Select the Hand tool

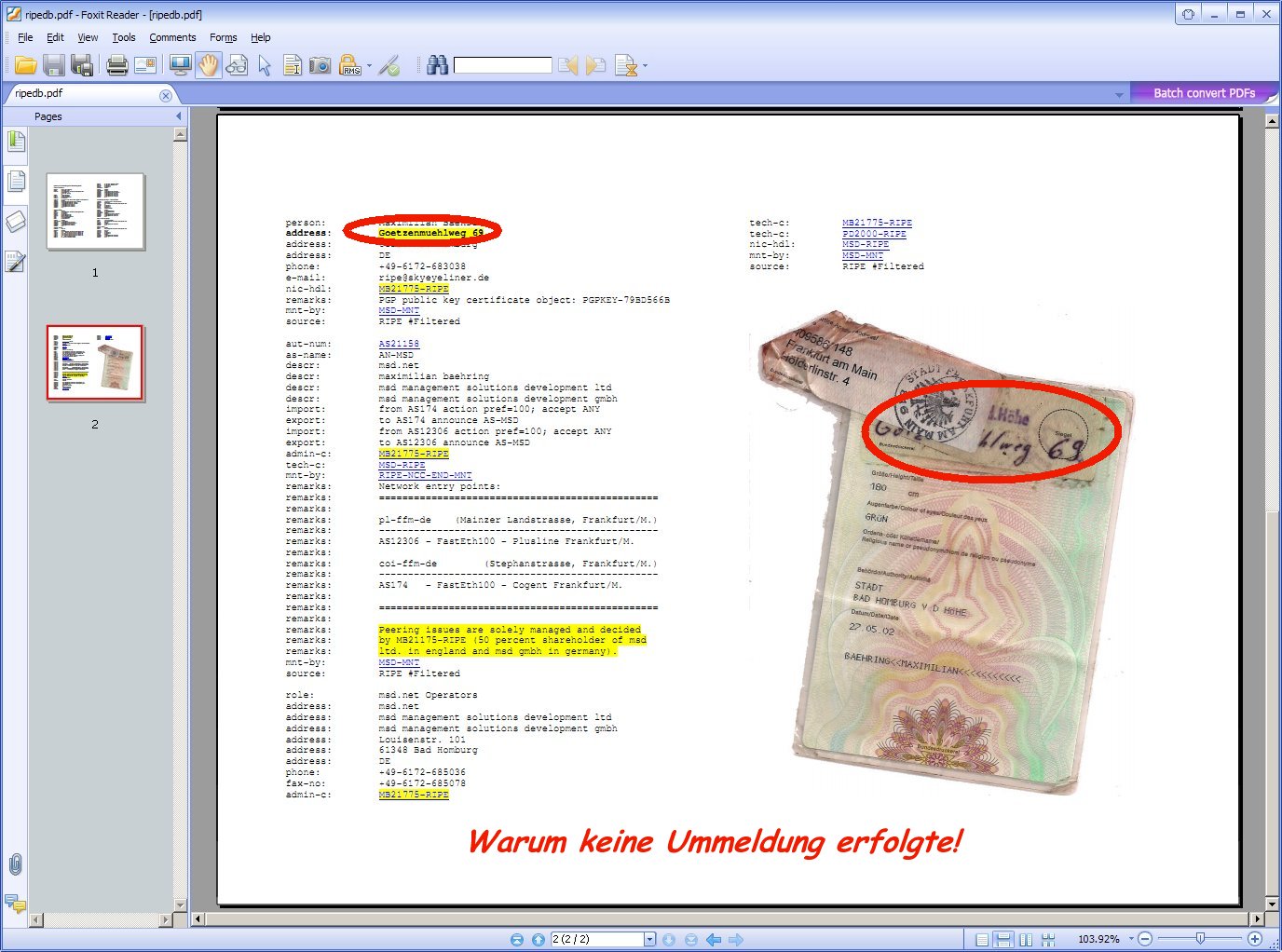tap(208, 65)
